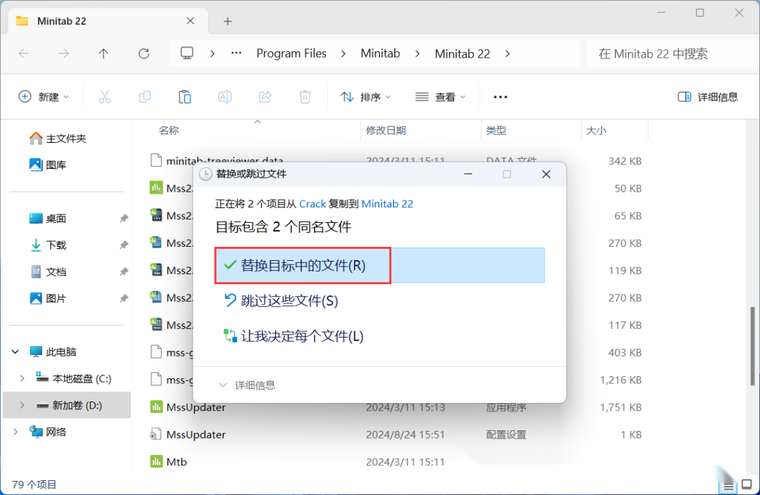Sort by the 修改日期 column header
Screen dimensions: 760x495
click(386, 130)
